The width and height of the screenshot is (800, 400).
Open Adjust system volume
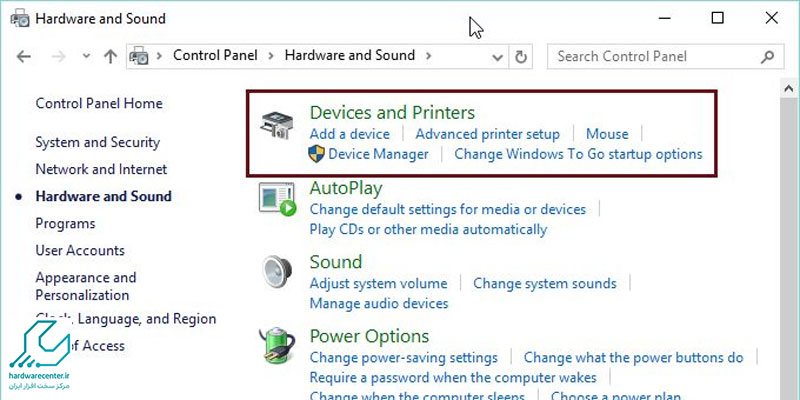pyautogui.click(x=378, y=284)
